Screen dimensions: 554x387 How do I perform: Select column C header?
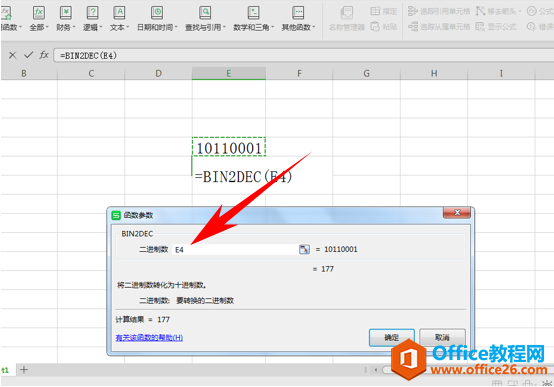click(91, 74)
